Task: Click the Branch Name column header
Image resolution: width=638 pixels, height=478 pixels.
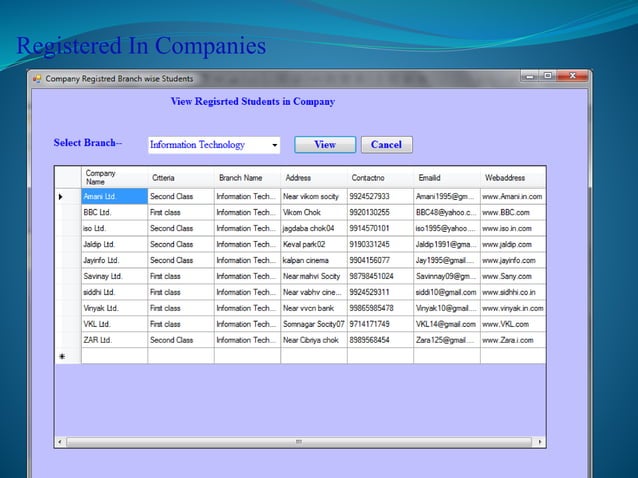Action: [x=246, y=178]
